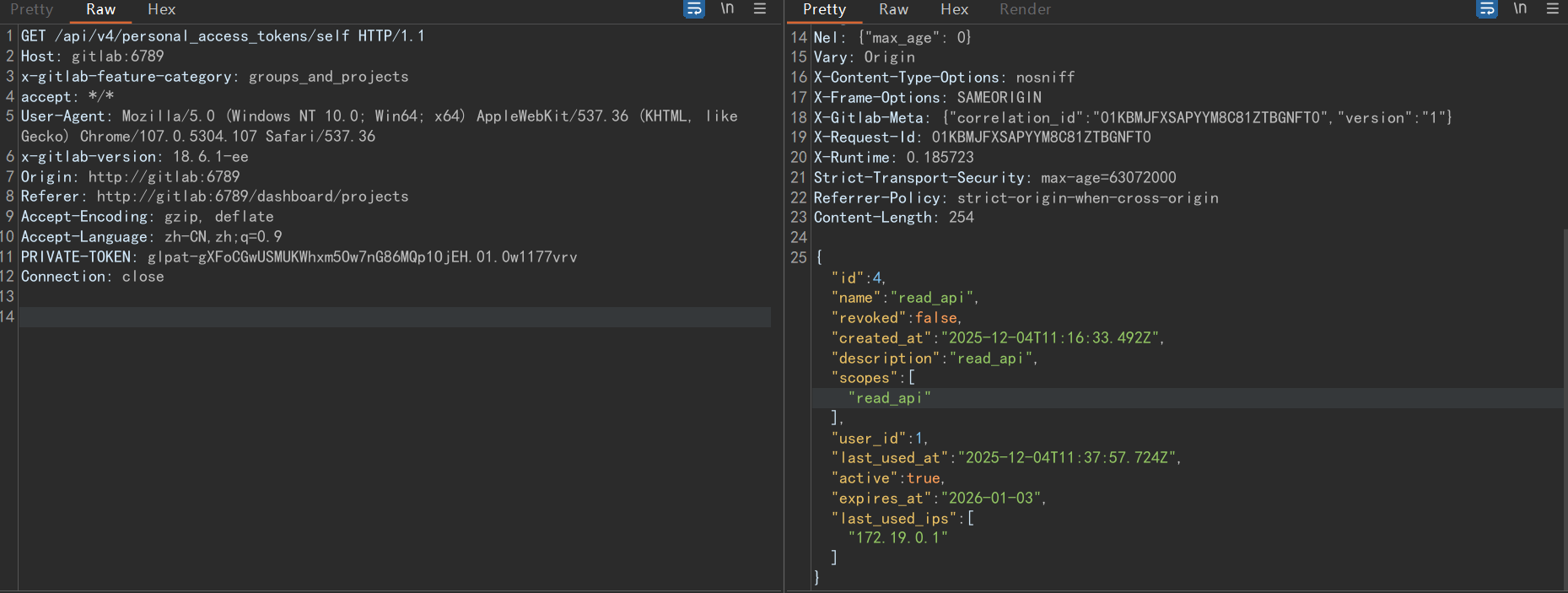Click the "id":4 JSON field
Screen dimensions: 1568x593
tap(859, 278)
